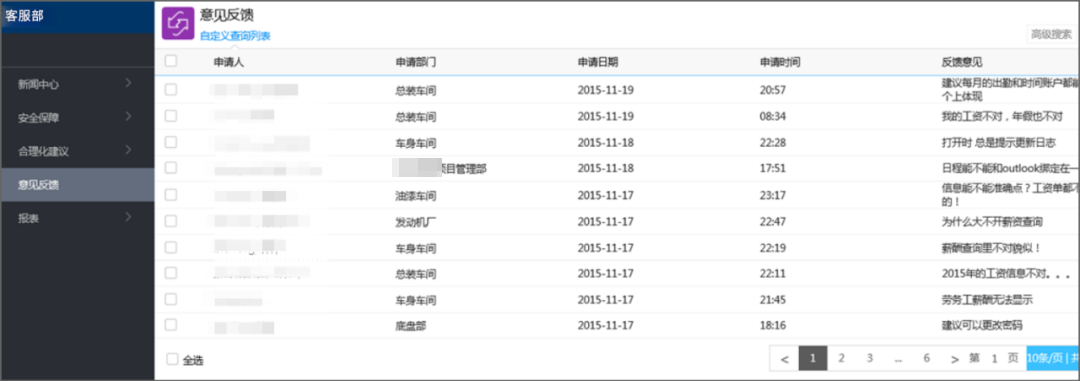Viewport: 1080px width, 381px height.
Task: Select 意见反馈 in the sidebar
Action: click(x=77, y=184)
